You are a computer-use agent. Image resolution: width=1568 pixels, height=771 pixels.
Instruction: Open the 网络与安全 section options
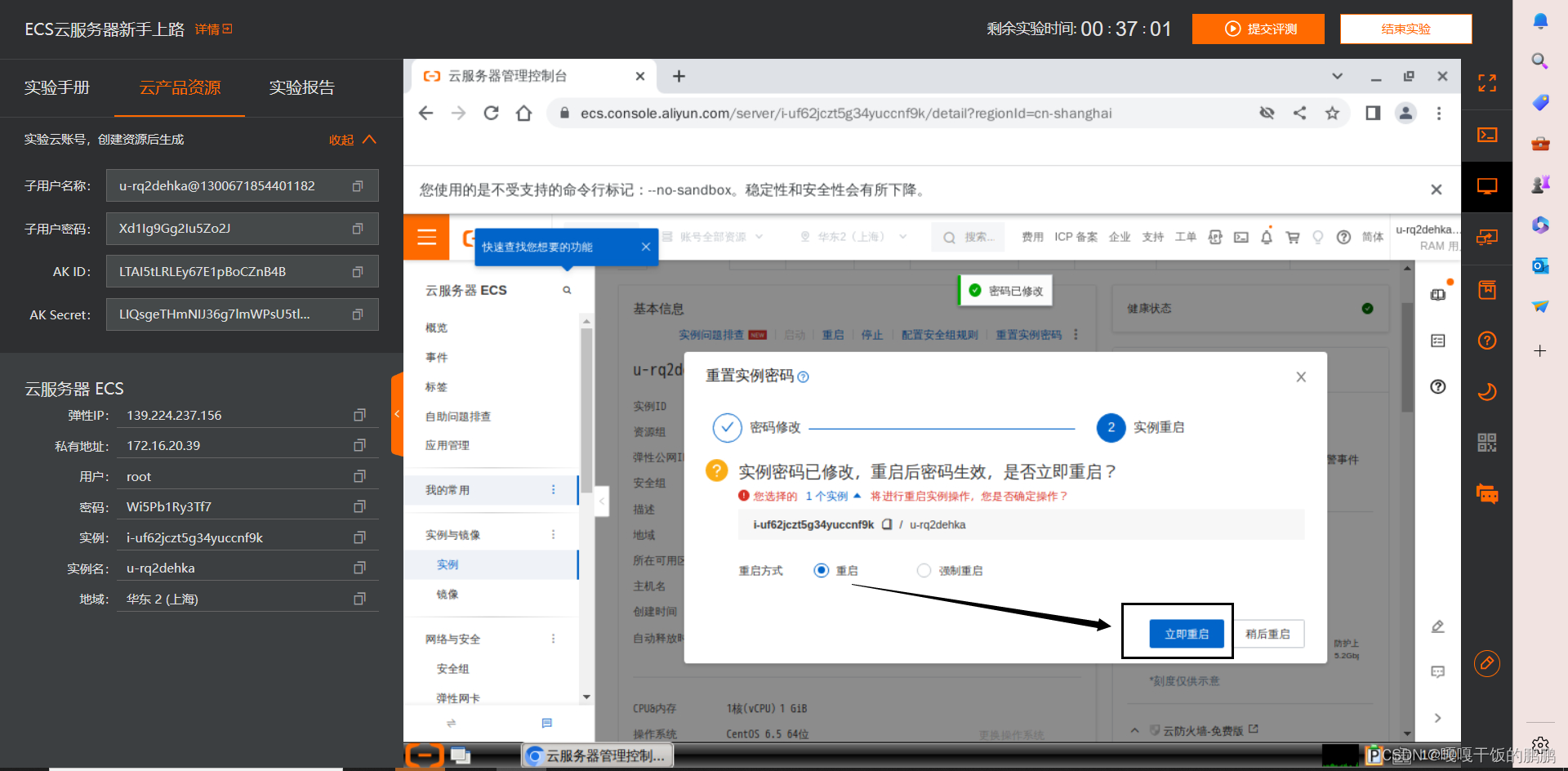(553, 639)
